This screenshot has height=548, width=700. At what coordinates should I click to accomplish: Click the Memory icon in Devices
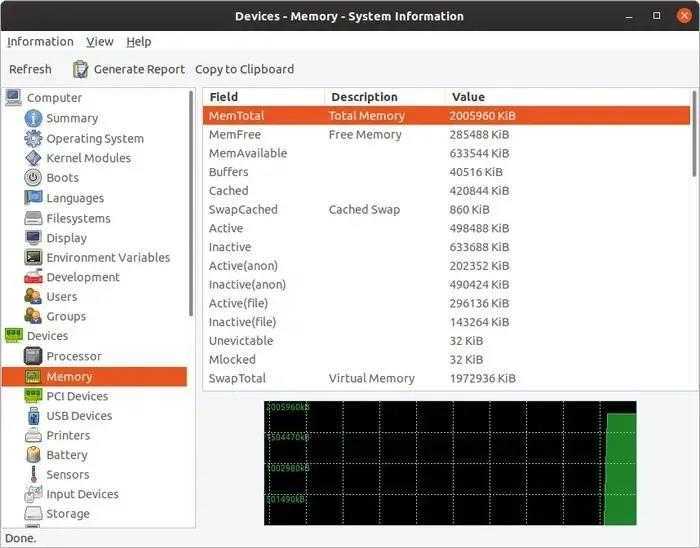[33, 377]
